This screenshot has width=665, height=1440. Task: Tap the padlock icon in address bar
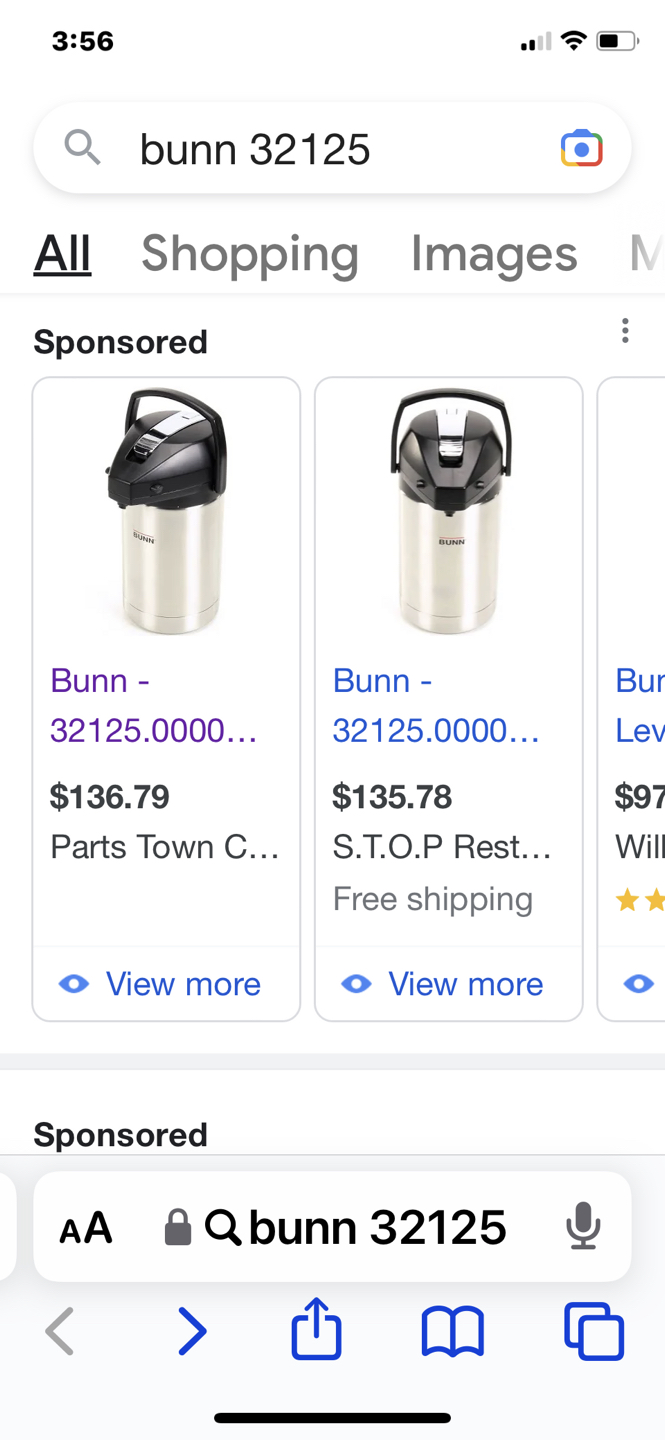177,1227
